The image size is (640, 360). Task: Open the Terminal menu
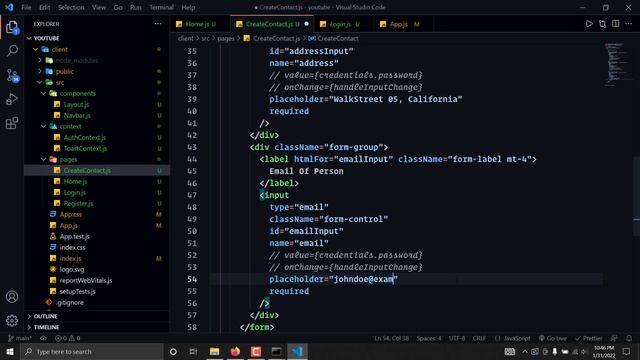[161, 7]
